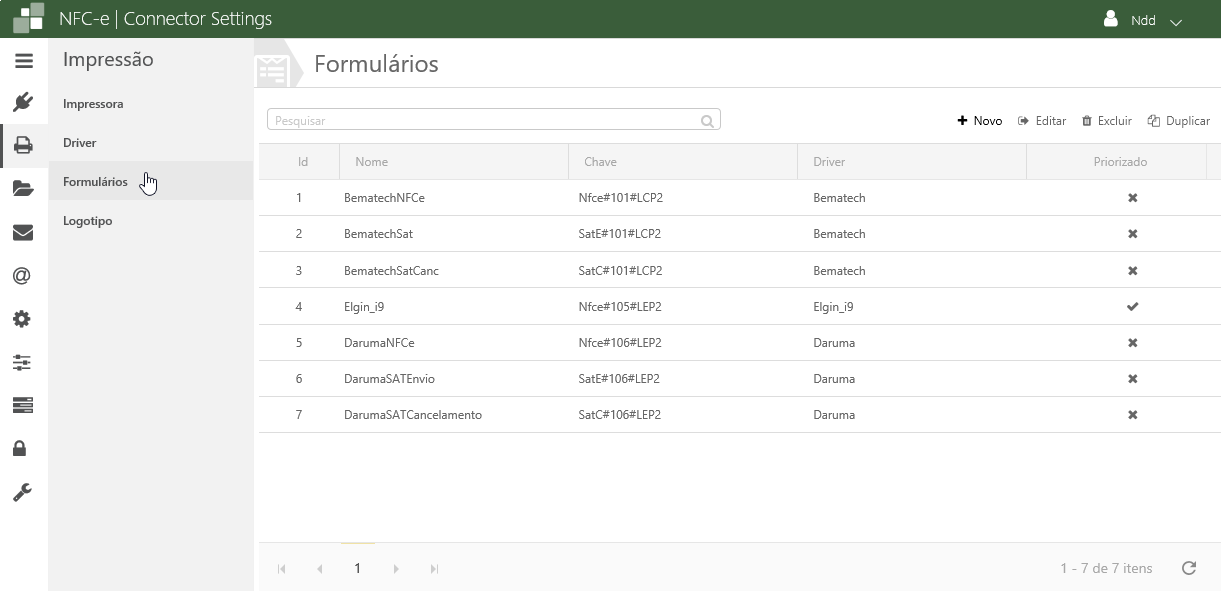
Task: Expand the Ndd user dropdown
Action: point(1144,20)
